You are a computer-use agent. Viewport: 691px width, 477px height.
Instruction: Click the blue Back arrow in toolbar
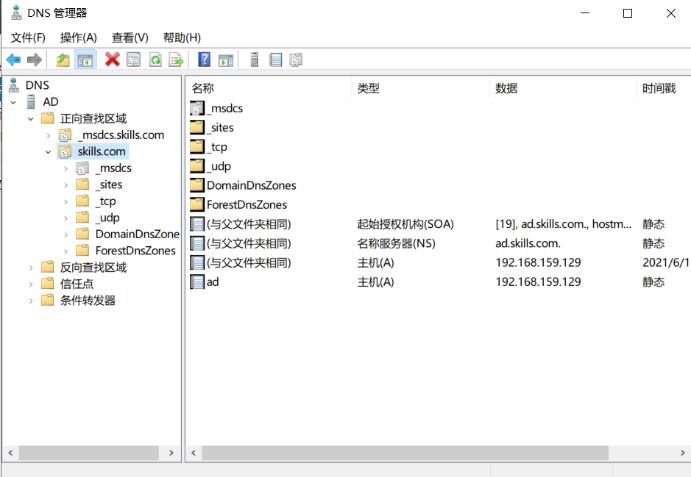click(14, 60)
